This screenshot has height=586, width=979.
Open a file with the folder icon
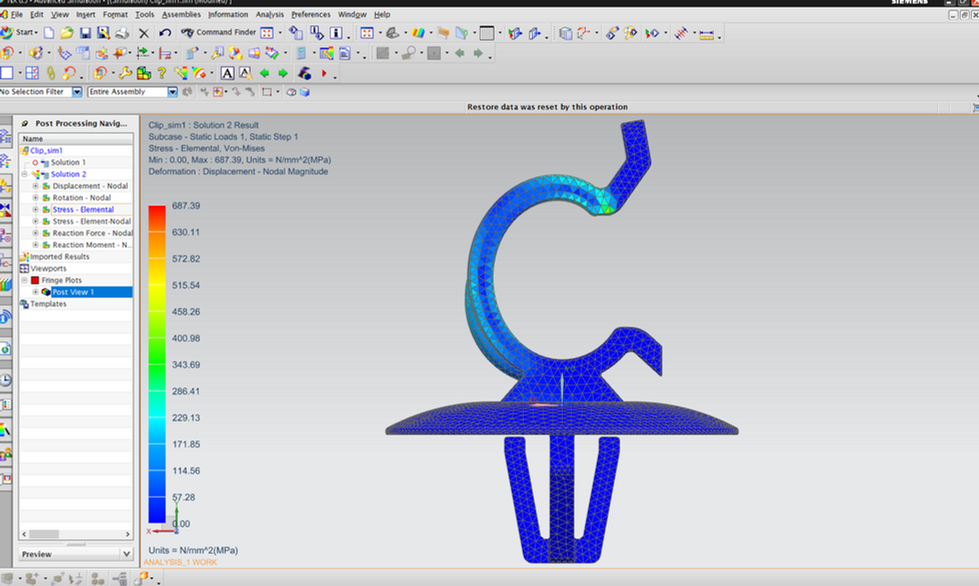66,33
